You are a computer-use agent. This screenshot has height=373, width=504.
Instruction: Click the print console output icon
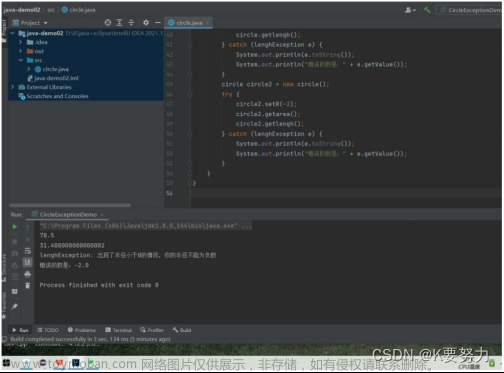[28, 274]
